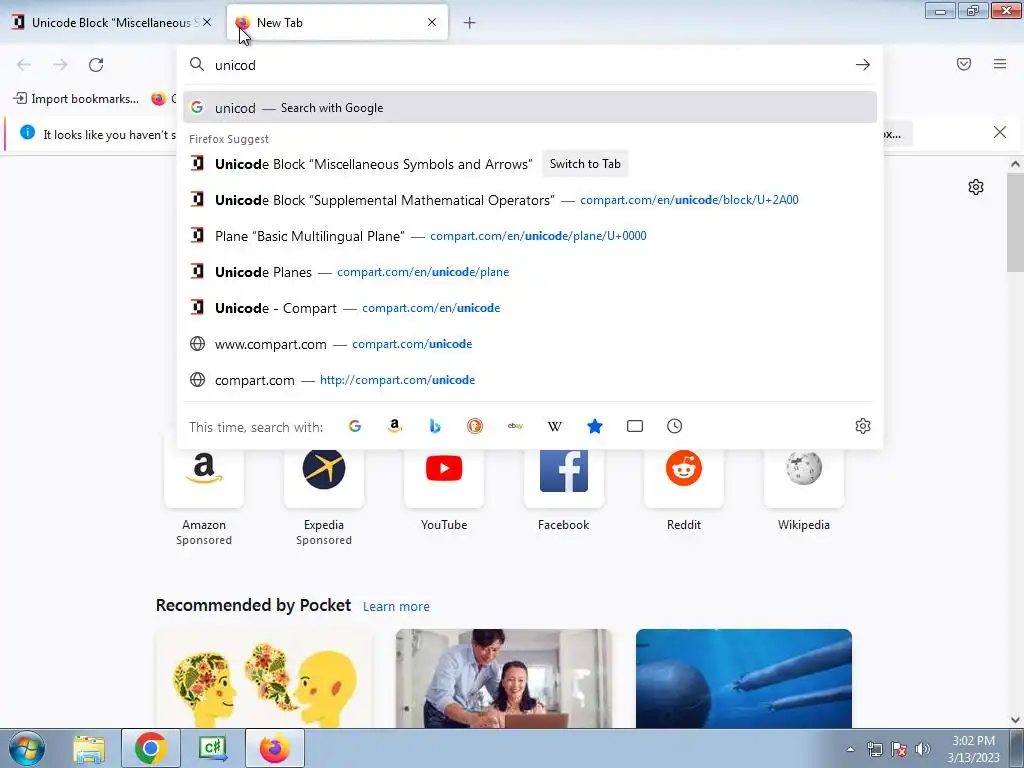Open the Pocket story with couple at laptop
This screenshot has width=1024, height=768.
tap(504, 679)
